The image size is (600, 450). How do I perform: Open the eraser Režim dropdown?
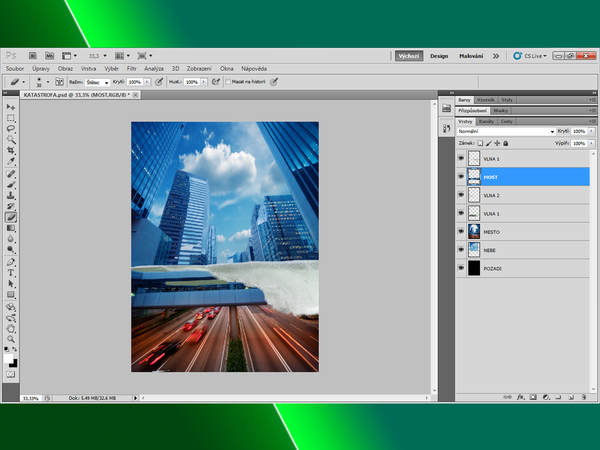[99, 81]
